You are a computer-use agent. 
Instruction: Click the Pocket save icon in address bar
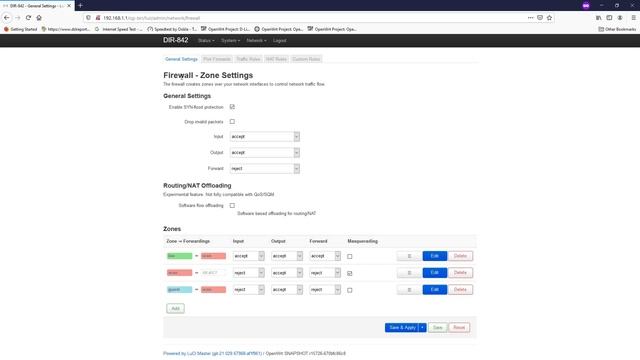tap(540, 18)
